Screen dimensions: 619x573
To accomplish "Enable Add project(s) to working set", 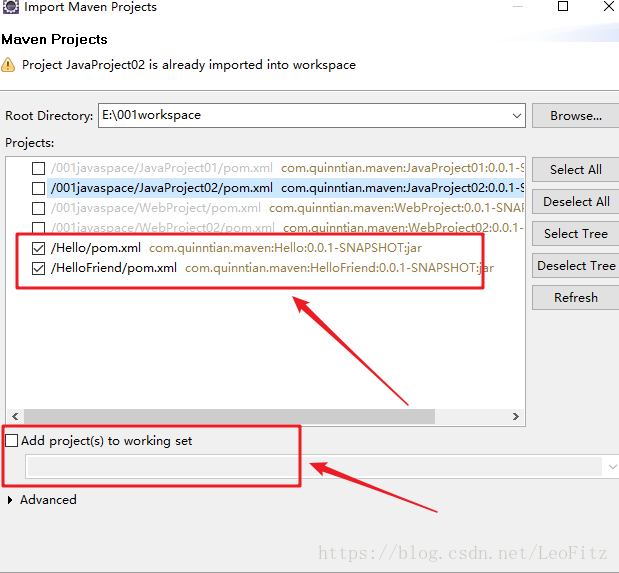I will pos(11,440).
